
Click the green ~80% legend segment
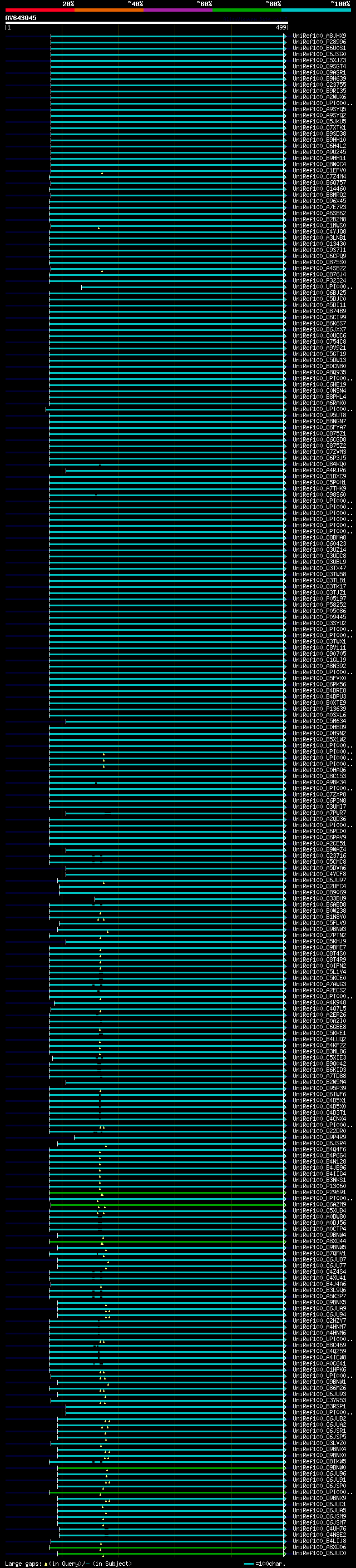[247, 11]
